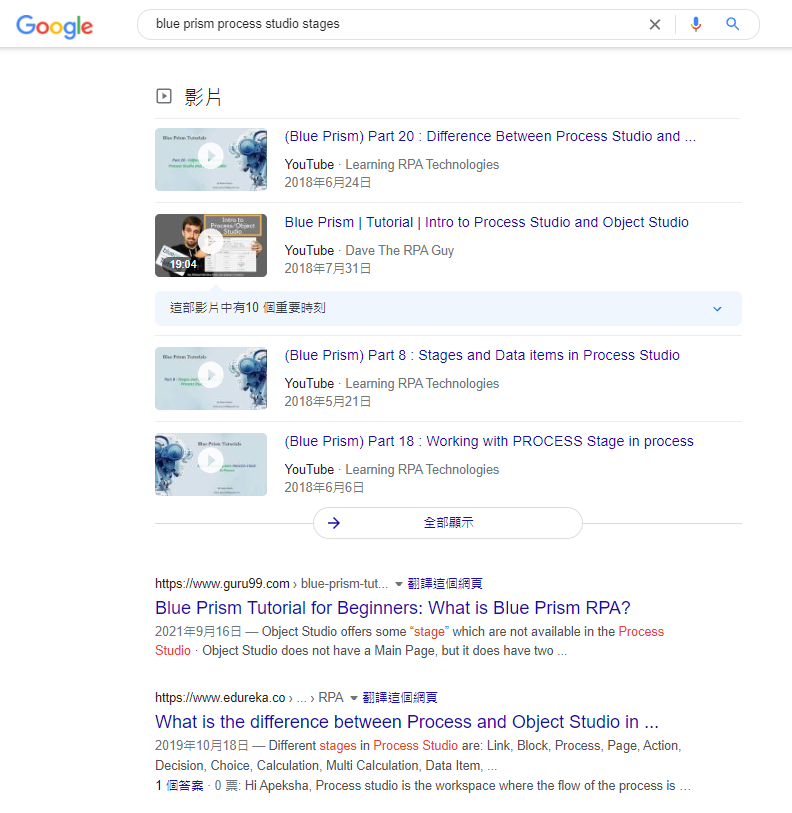Screen dimensions: 792x813
Task: Click the blue magnifier search icon
Action: click(x=732, y=24)
